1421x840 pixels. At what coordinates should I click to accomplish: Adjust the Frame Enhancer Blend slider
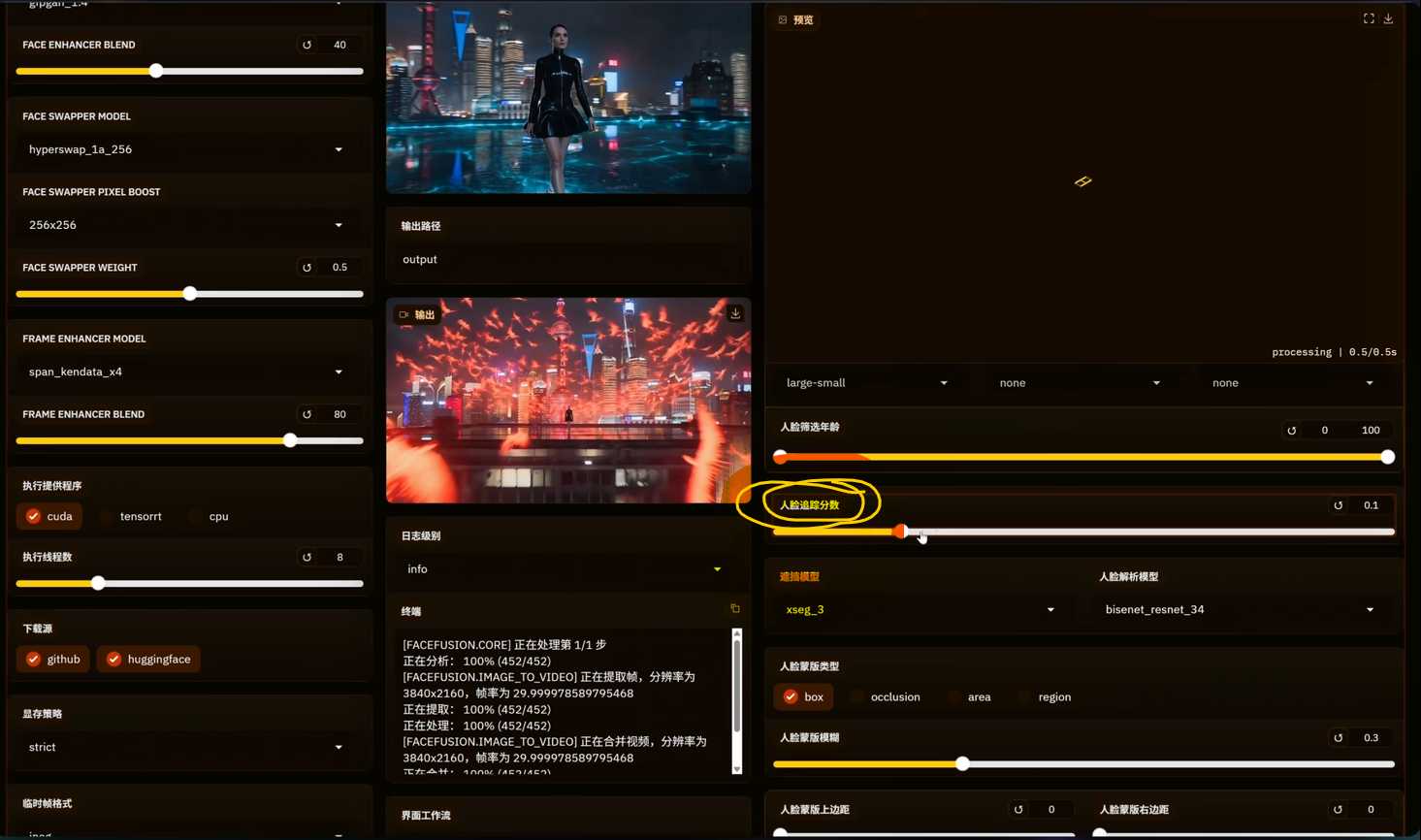tap(189, 440)
